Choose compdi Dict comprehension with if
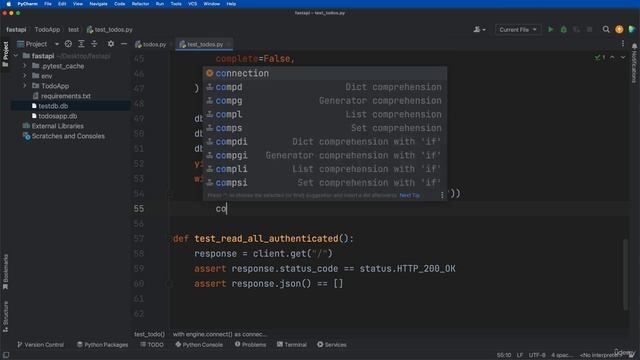This screenshot has width=640, height=360. point(325,142)
